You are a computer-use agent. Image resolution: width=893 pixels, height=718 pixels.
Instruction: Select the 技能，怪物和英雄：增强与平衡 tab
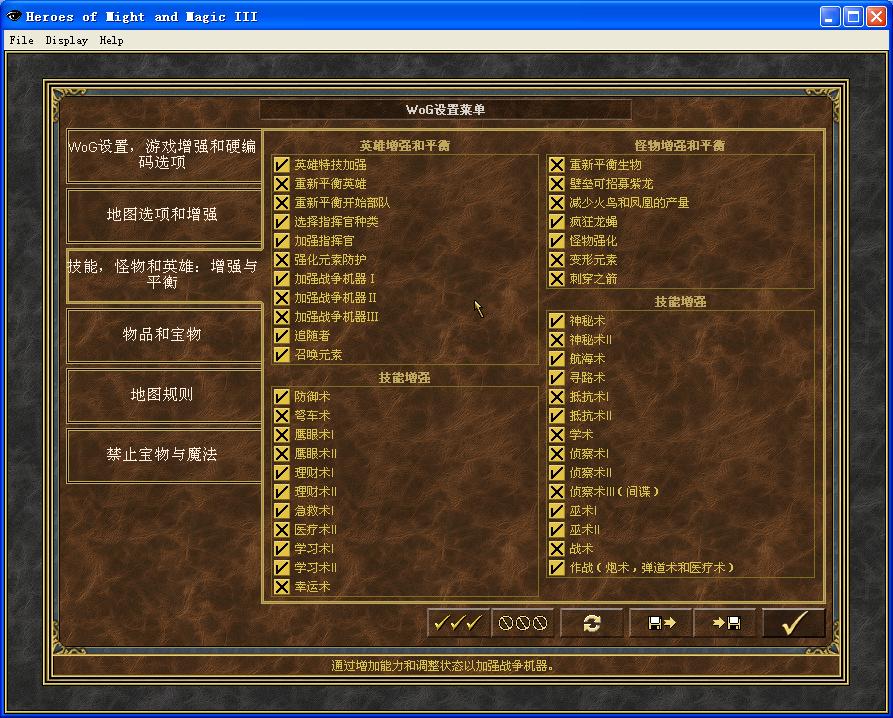point(163,275)
